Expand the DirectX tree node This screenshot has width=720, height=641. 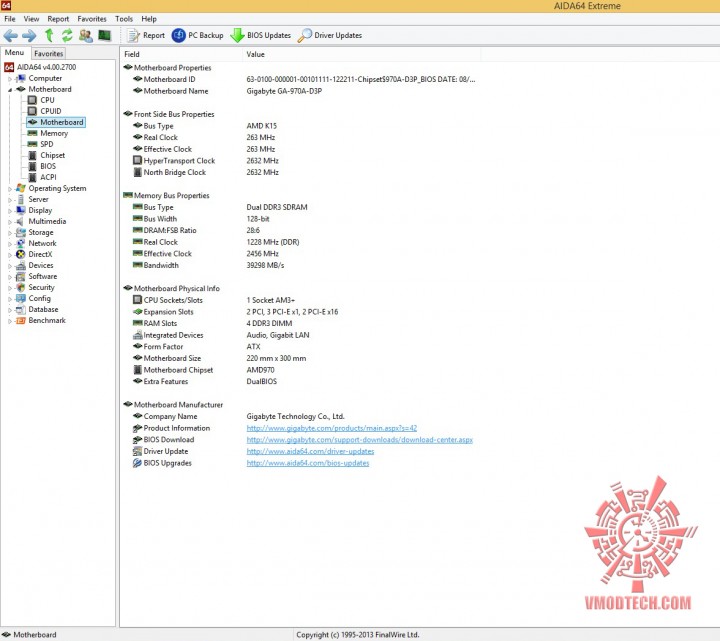pyautogui.click(x=10, y=255)
